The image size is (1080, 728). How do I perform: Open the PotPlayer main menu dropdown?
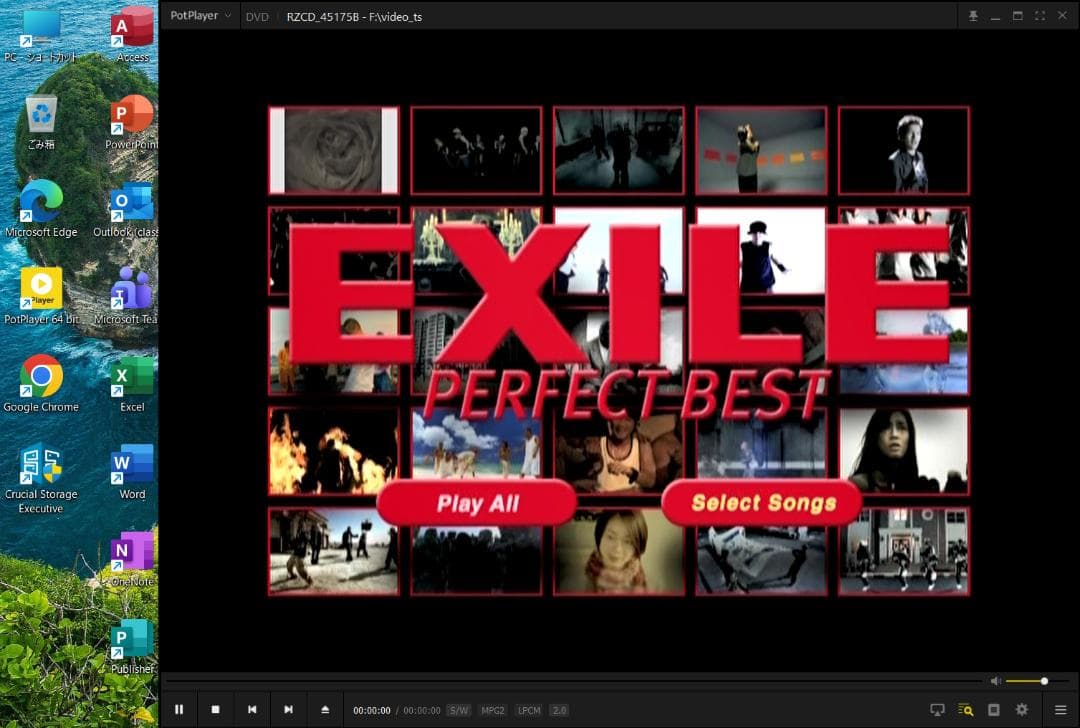198,16
